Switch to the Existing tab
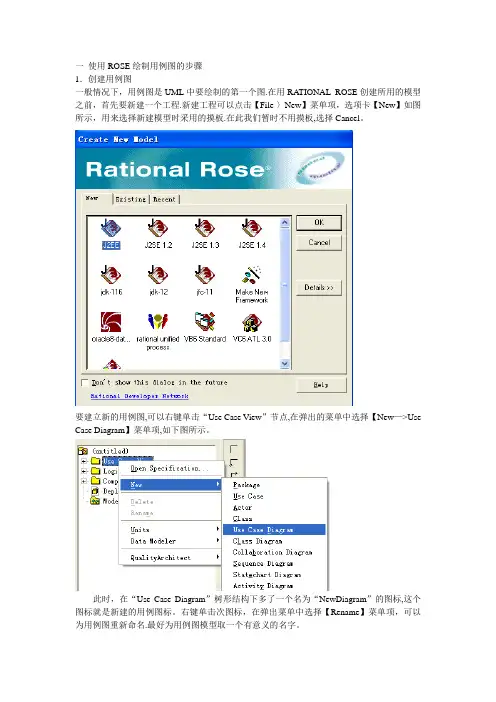 pos(131,199)
